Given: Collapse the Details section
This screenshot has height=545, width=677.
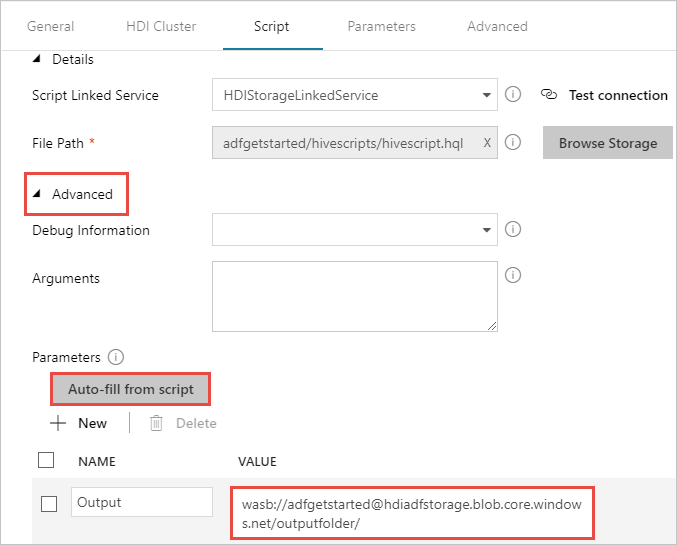Looking at the screenshot, I should pyautogui.click(x=38, y=59).
